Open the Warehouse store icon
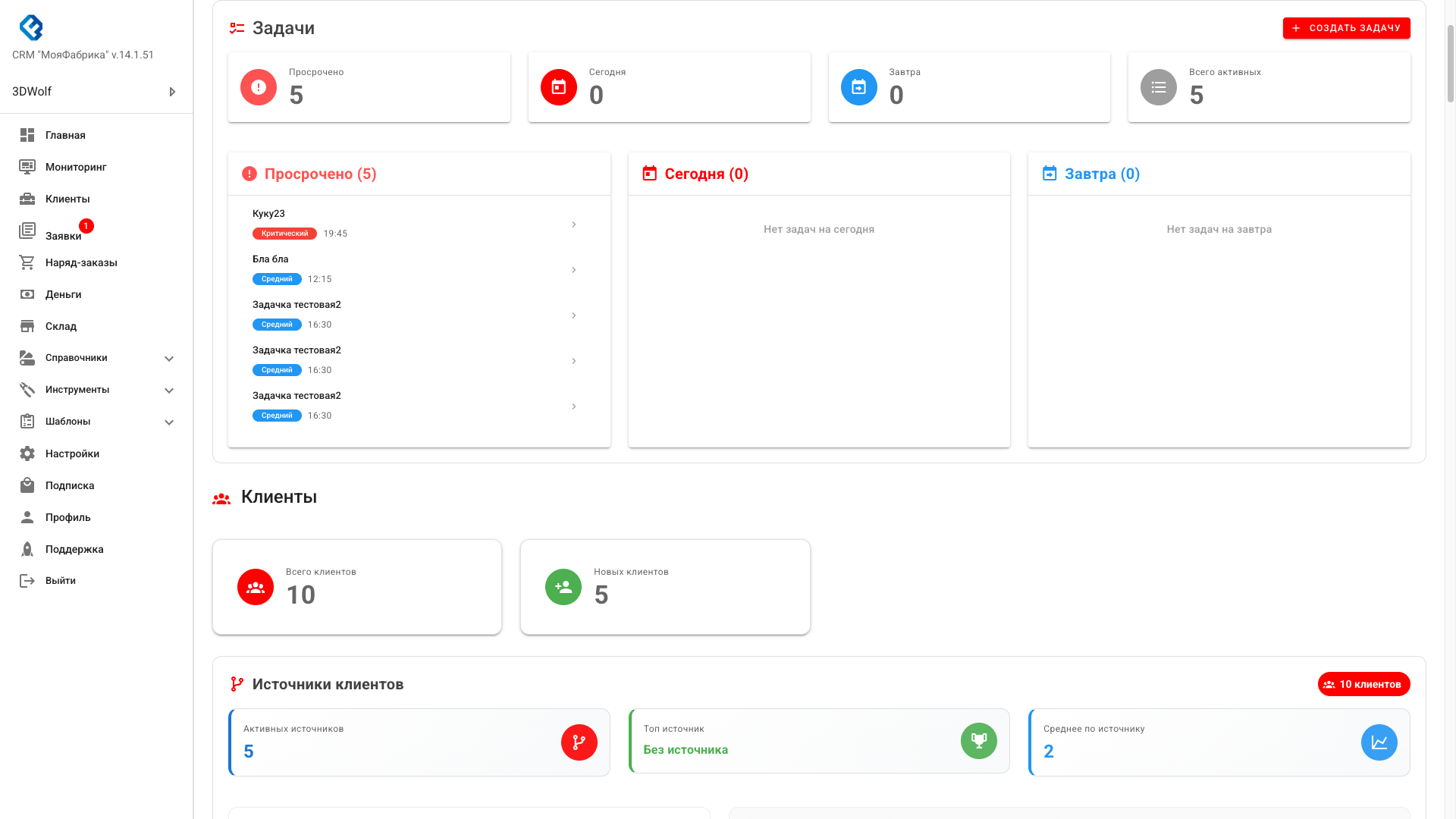The image size is (1456, 819). click(27, 326)
